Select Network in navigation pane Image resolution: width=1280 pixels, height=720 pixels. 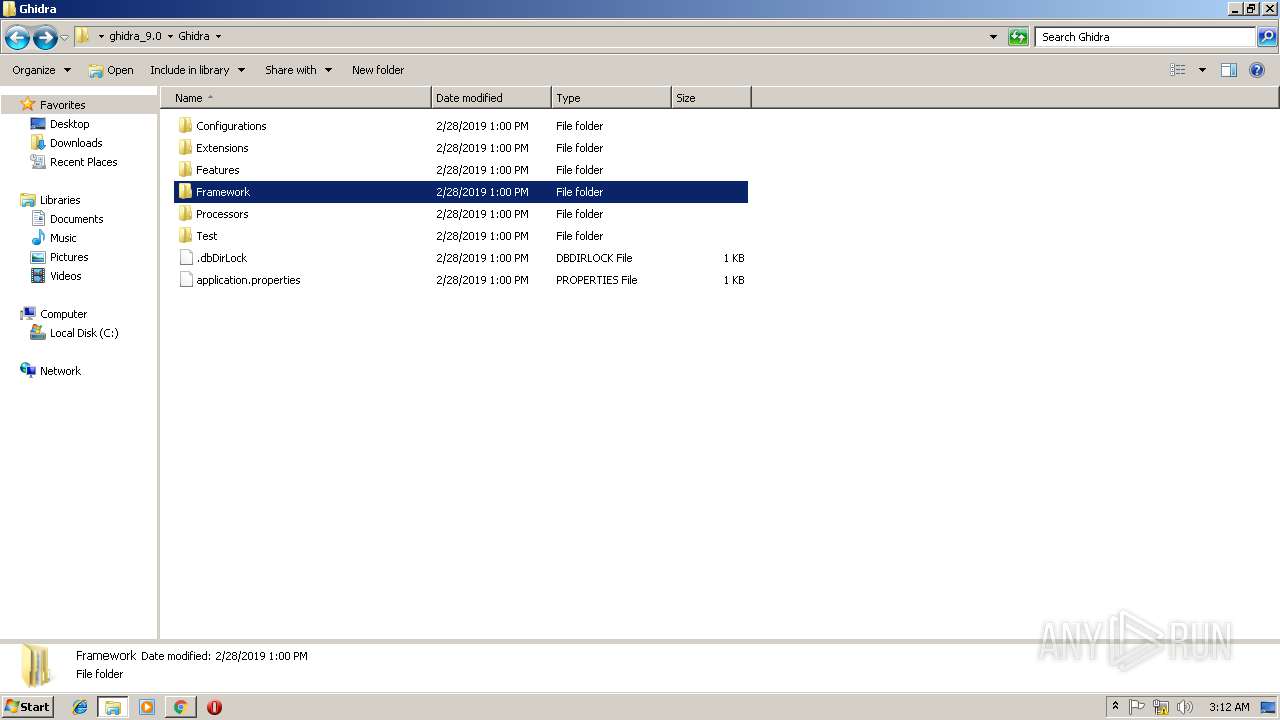[60, 371]
